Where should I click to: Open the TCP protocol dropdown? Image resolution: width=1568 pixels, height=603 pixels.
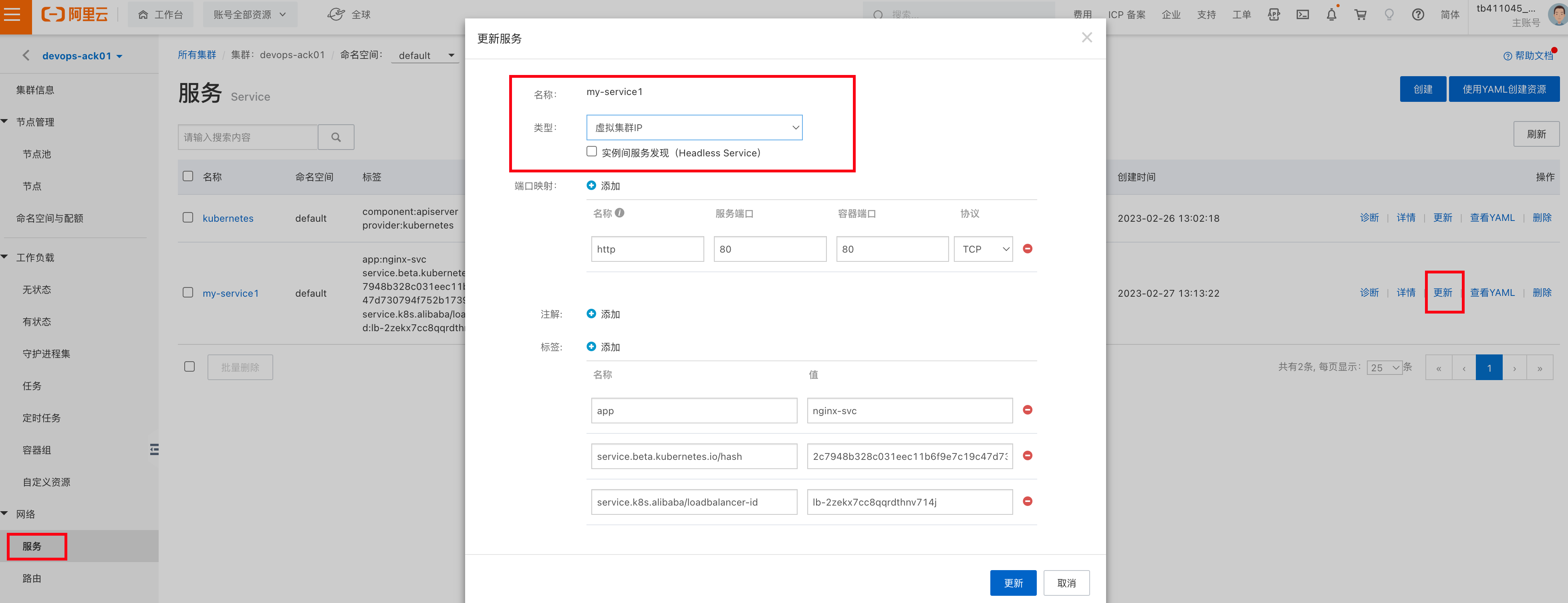pos(983,249)
